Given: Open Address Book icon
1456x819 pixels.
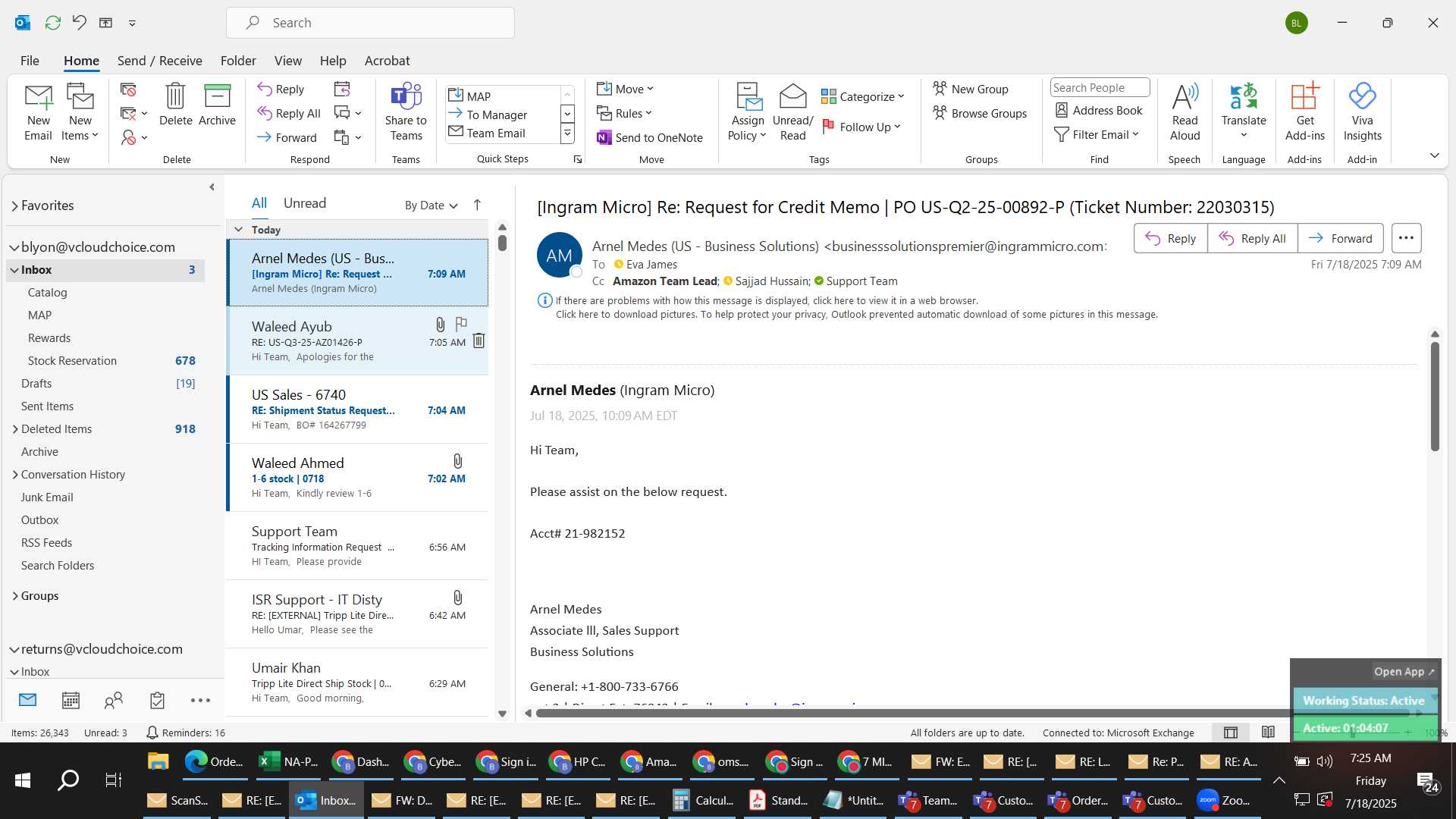Looking at the screenshot, I should [1062, 110].
